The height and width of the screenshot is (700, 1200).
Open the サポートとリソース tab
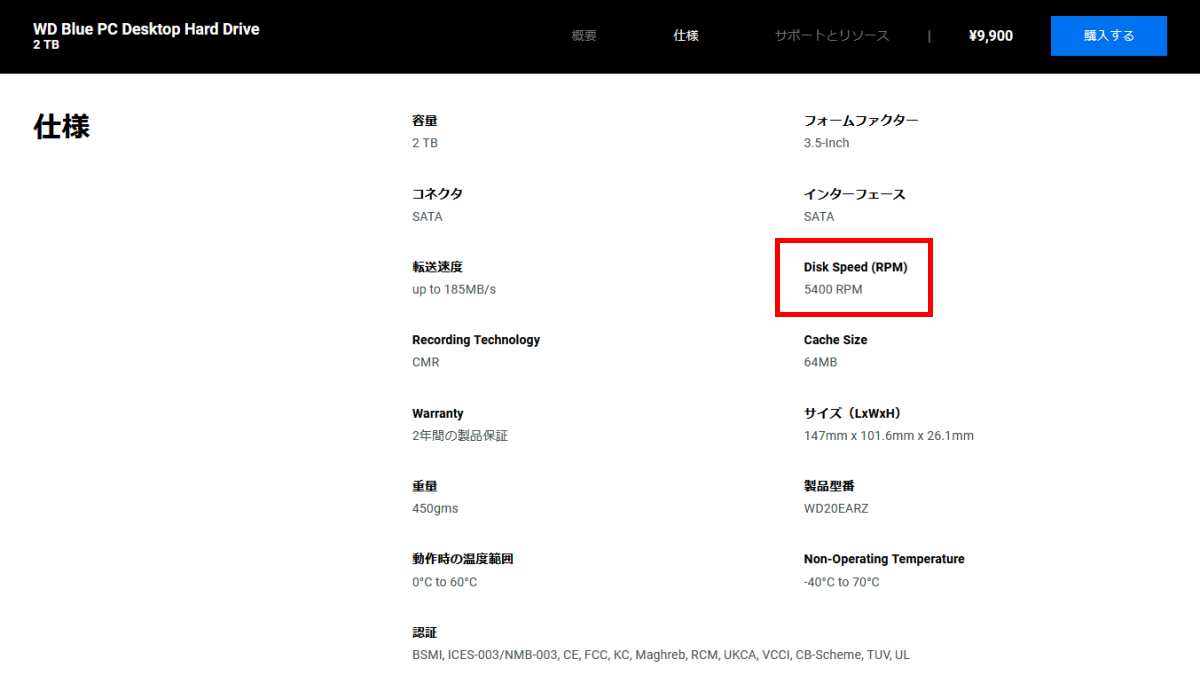[831, 36]
